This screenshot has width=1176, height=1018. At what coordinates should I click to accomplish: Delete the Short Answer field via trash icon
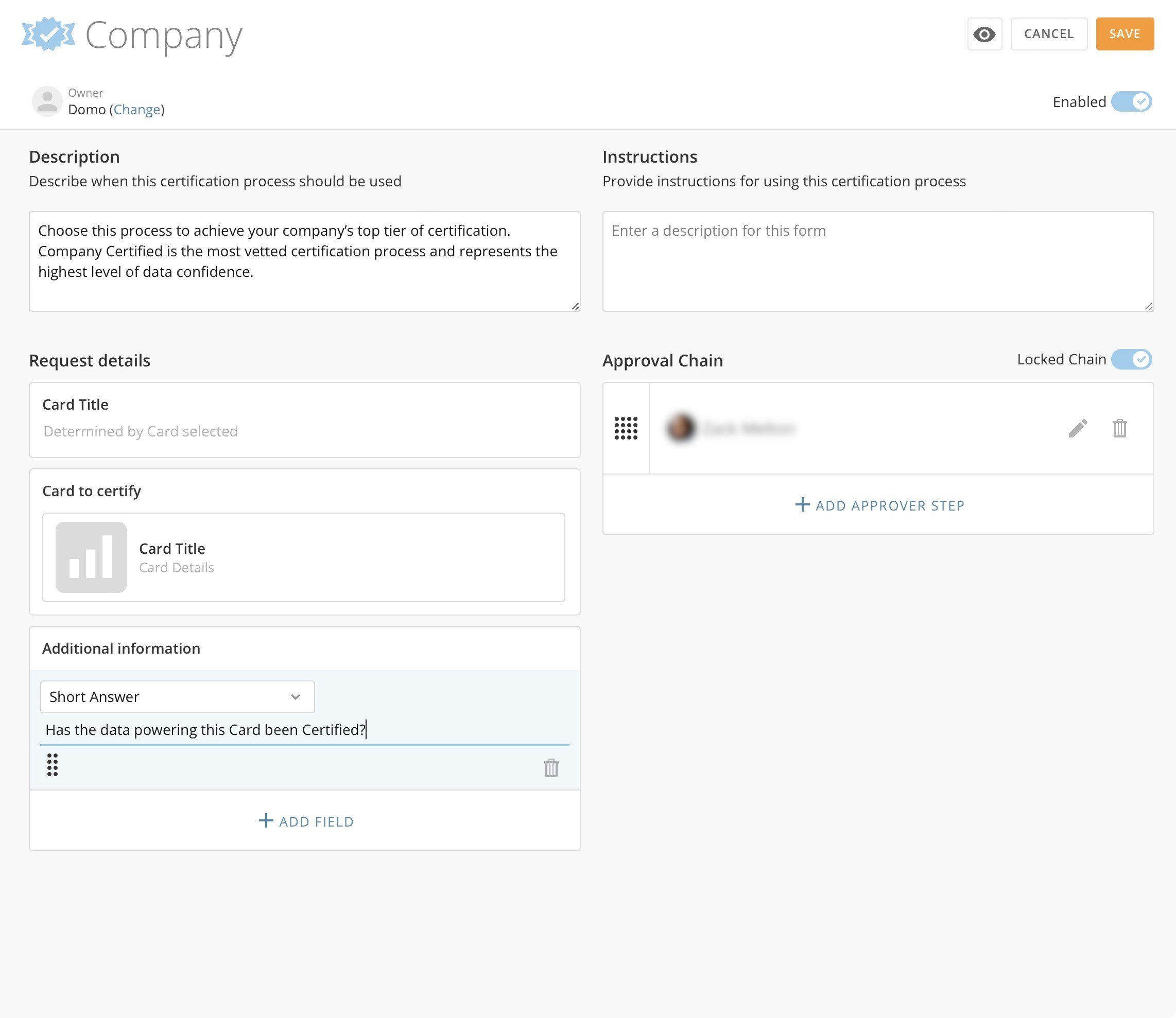click(x=551, y=768)
